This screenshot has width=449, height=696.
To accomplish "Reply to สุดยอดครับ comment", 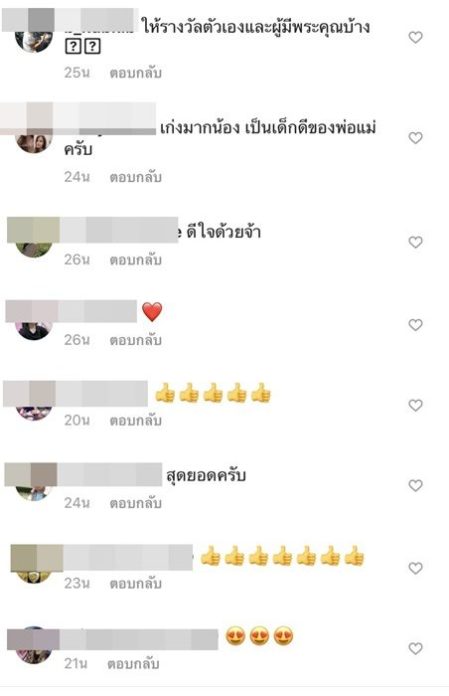I will click(x=135, y=503).
